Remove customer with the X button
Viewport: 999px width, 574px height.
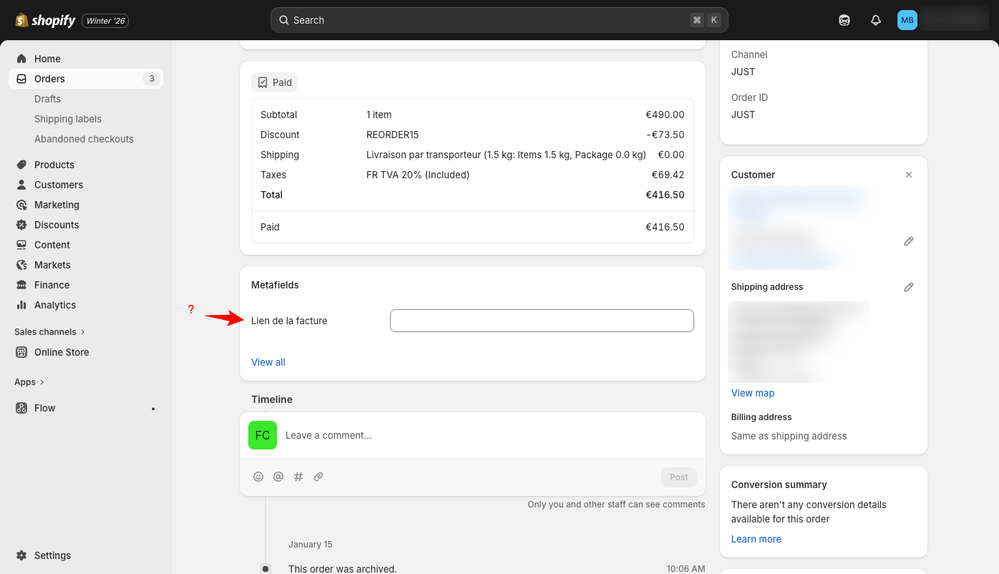908,175
